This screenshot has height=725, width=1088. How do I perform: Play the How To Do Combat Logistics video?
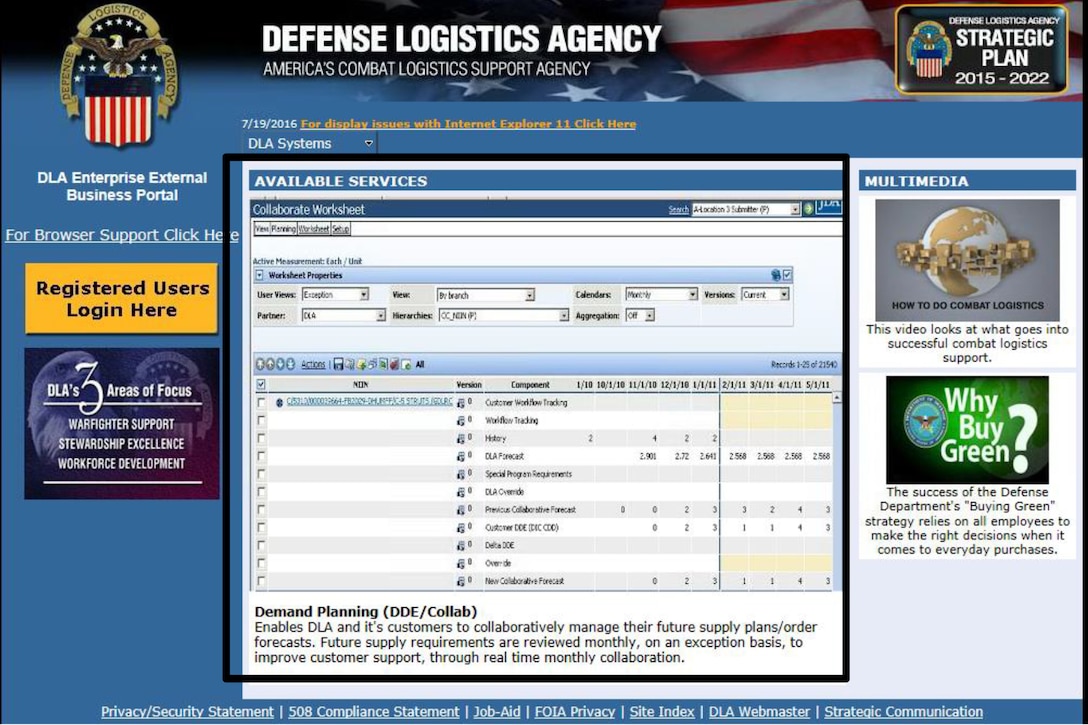pyautogui.click(x=967, y=259)
